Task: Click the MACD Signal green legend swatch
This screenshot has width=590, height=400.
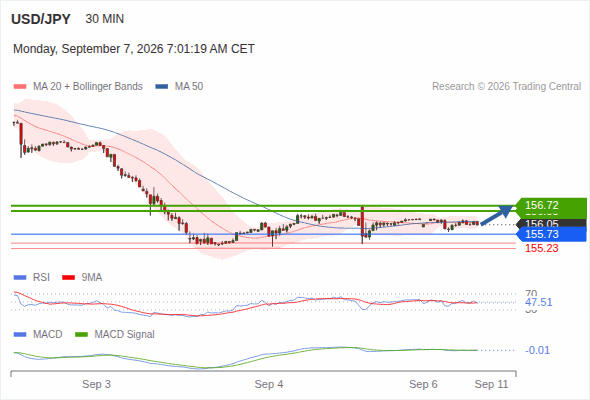Action: click(81, 334)
